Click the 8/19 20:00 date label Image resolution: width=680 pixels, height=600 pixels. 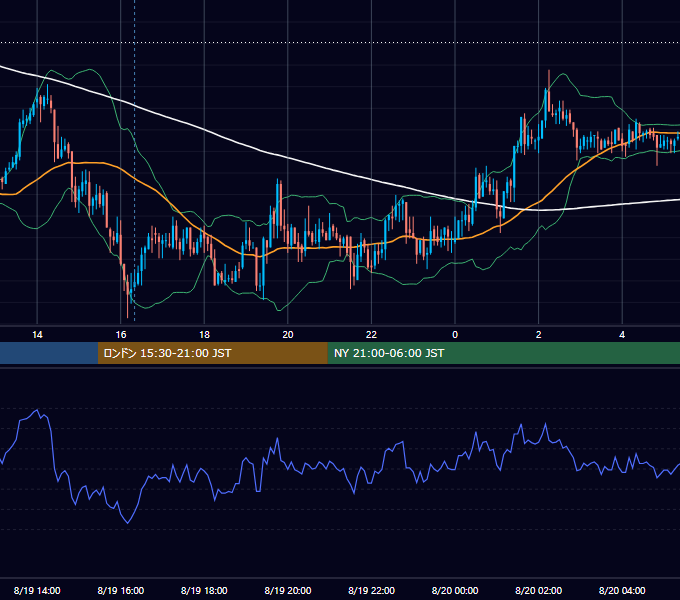click(288, 590)
